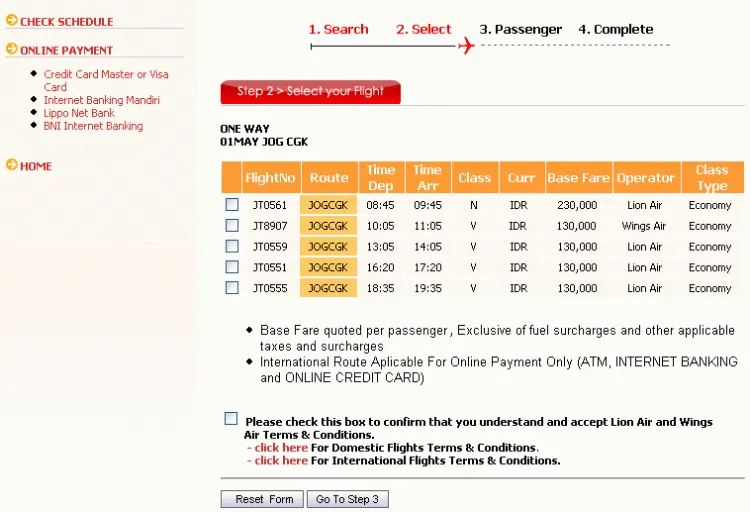This screenshot has width=750, height=512.
Task: Click the Online Payment arrow icon
Action: pyautogui.click(x=11, y=49)
